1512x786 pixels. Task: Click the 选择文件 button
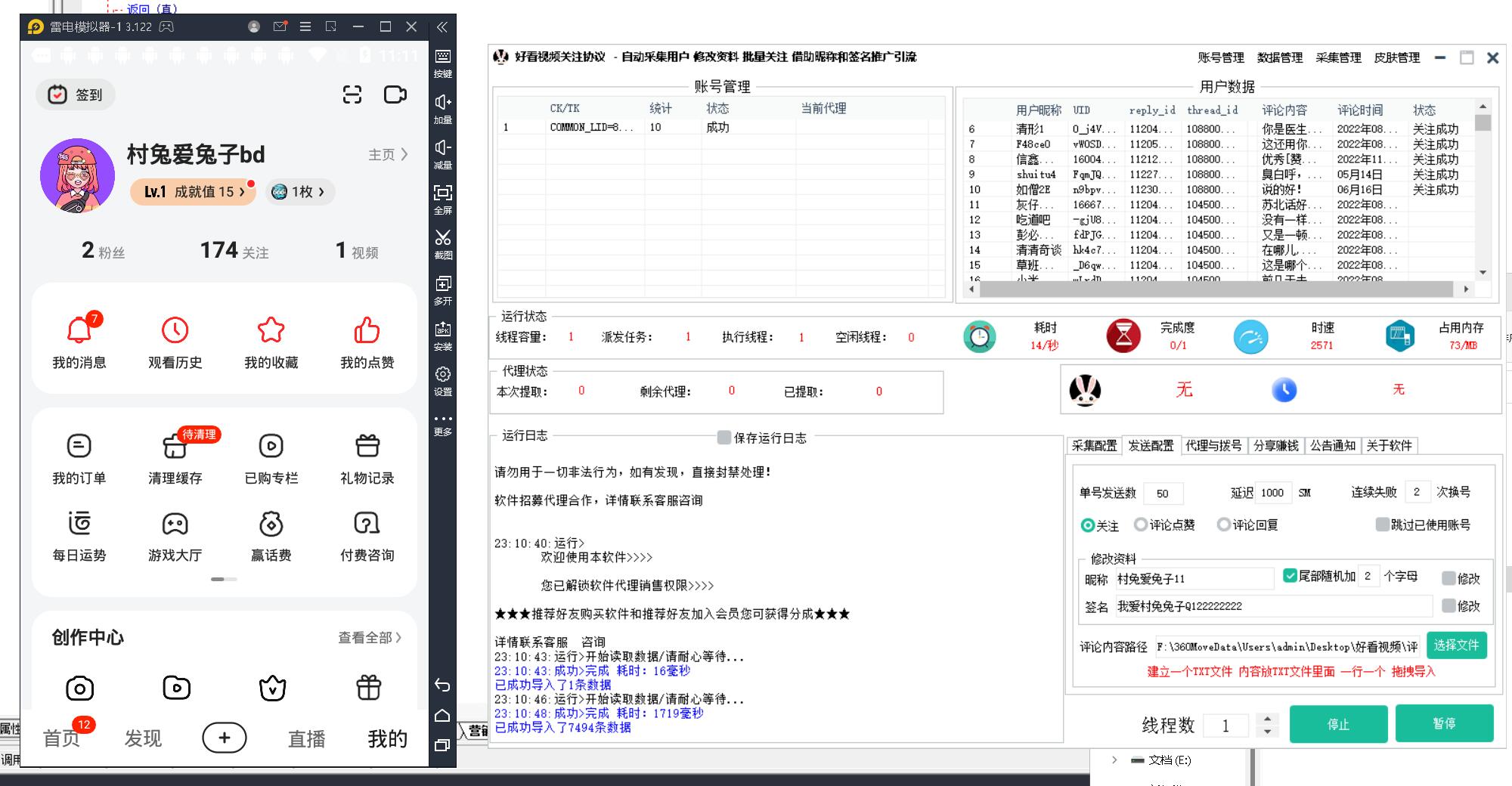[1456, 645]
